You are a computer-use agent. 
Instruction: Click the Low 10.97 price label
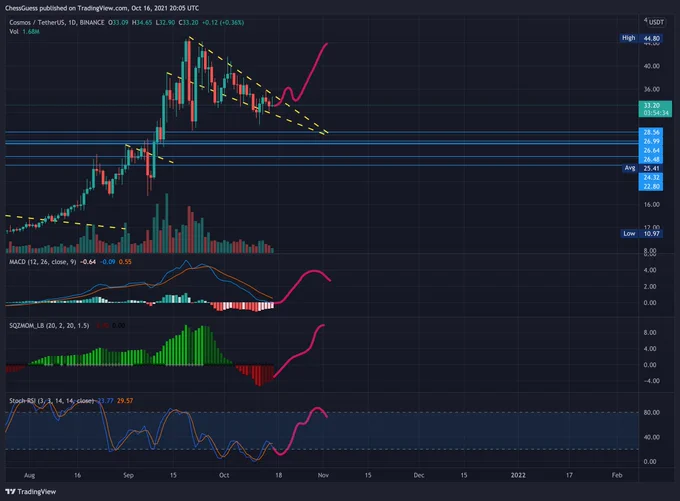(642, 234)
